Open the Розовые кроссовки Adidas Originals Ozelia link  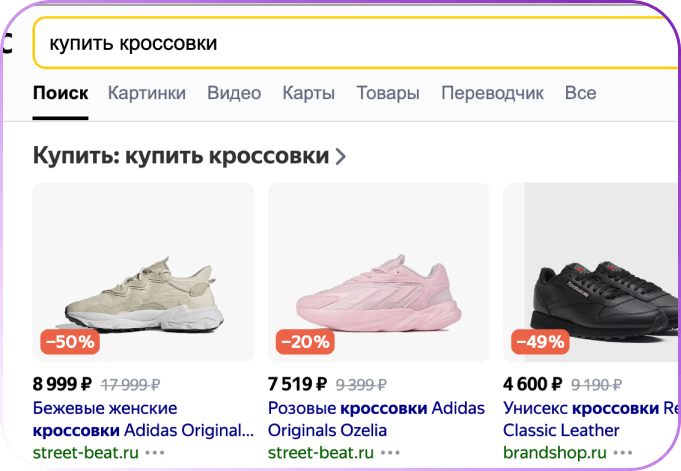click(x=376, y=419)
